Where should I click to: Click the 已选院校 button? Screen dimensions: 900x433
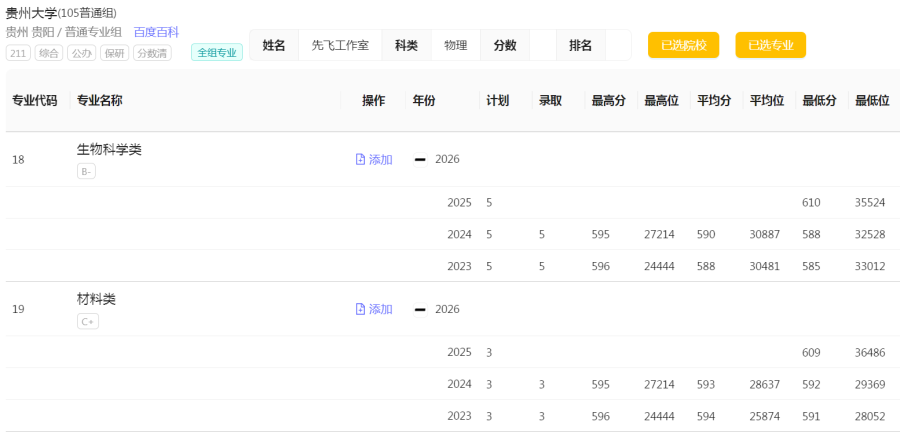coord(684,45)
